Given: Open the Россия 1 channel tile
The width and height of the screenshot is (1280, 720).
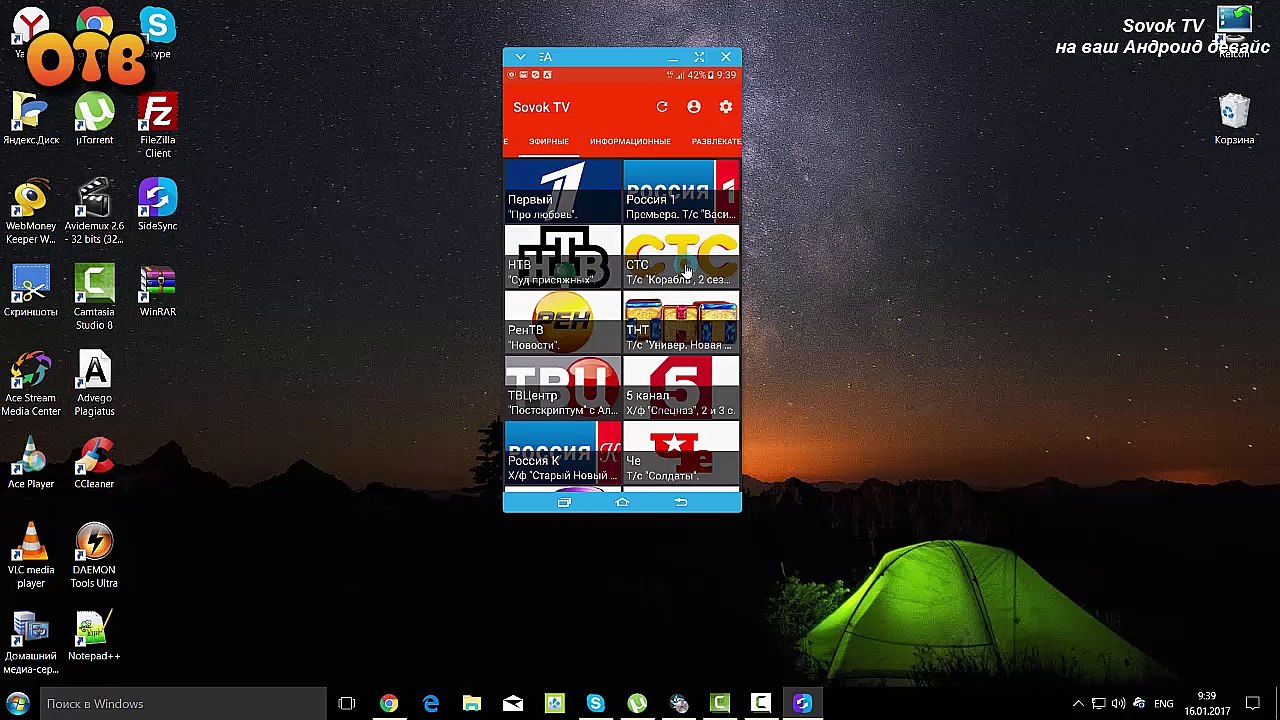Looking at the screenshot, I should 681,191.
